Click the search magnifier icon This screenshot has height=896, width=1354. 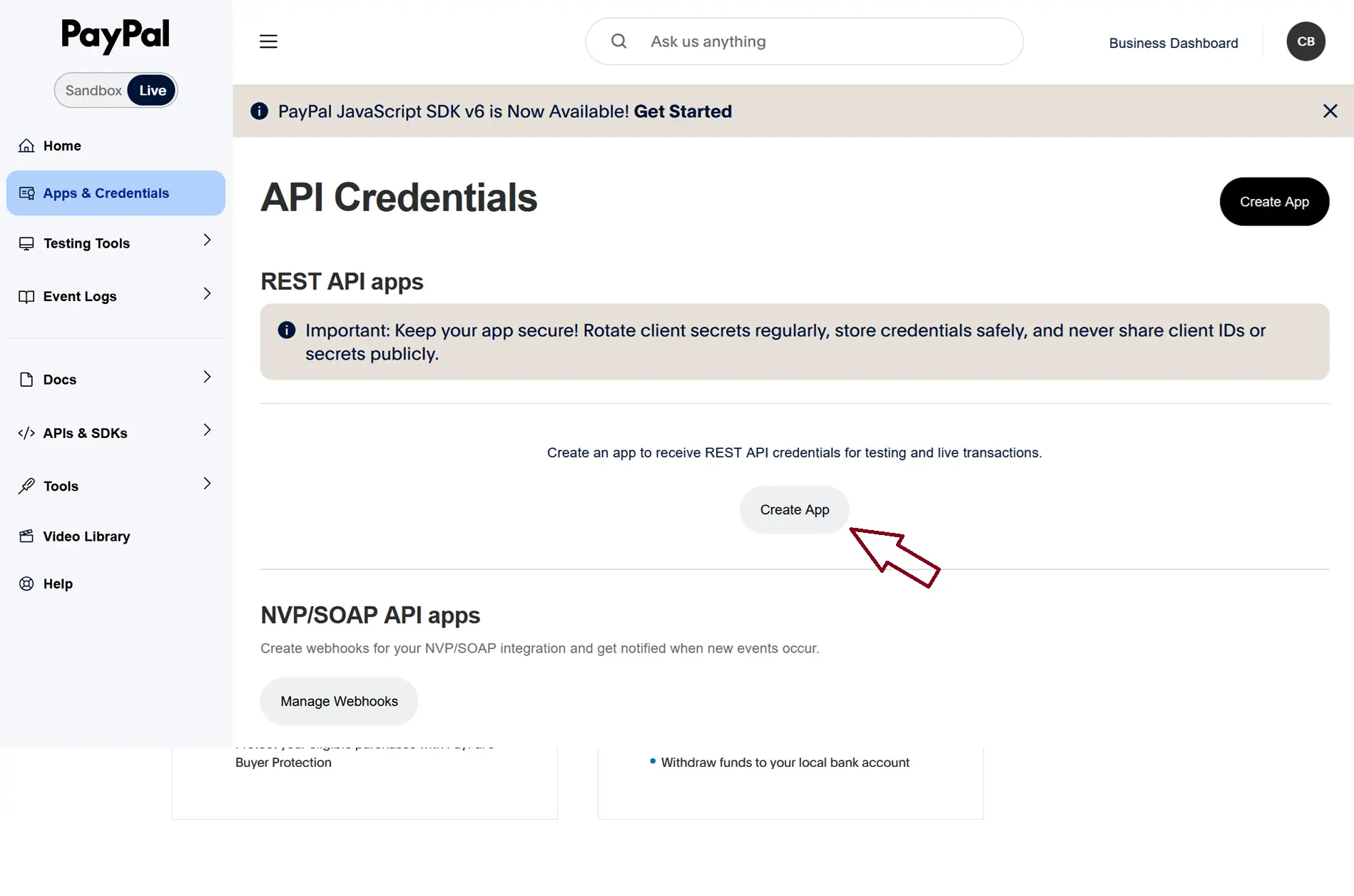coord(618,41)
